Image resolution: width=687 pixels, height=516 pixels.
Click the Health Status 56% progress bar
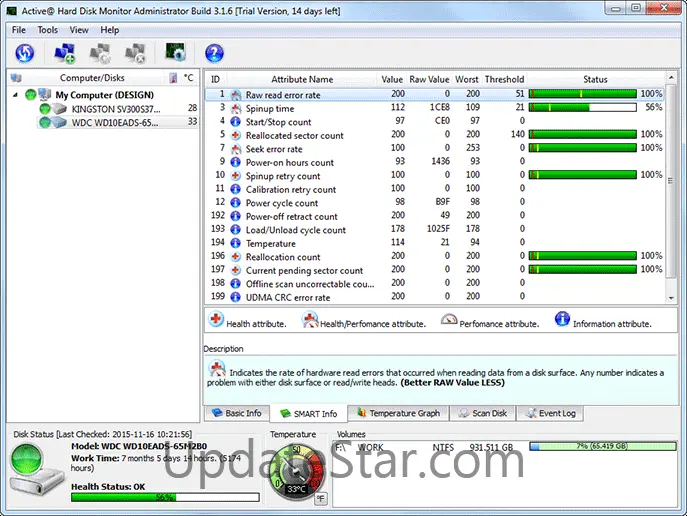click(x=165, y=497)
